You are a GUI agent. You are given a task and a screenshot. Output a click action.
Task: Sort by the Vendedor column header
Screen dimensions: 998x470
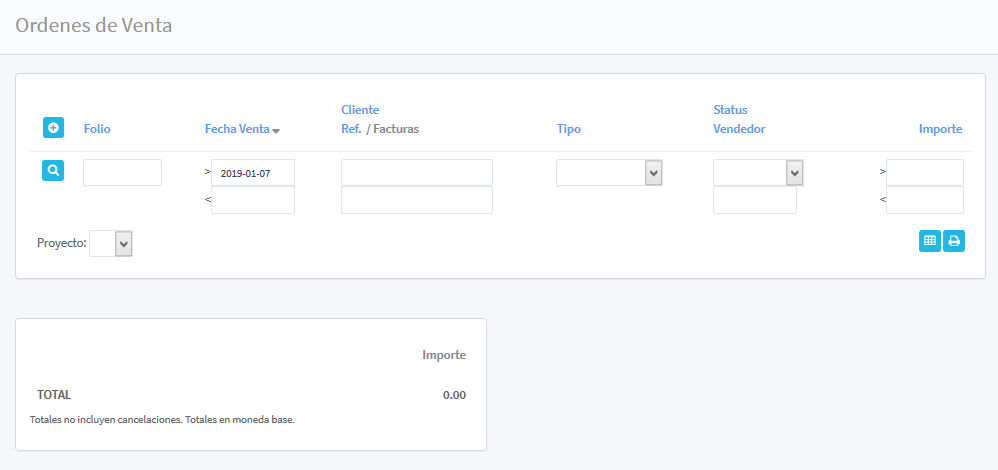[x=739, y=129]
